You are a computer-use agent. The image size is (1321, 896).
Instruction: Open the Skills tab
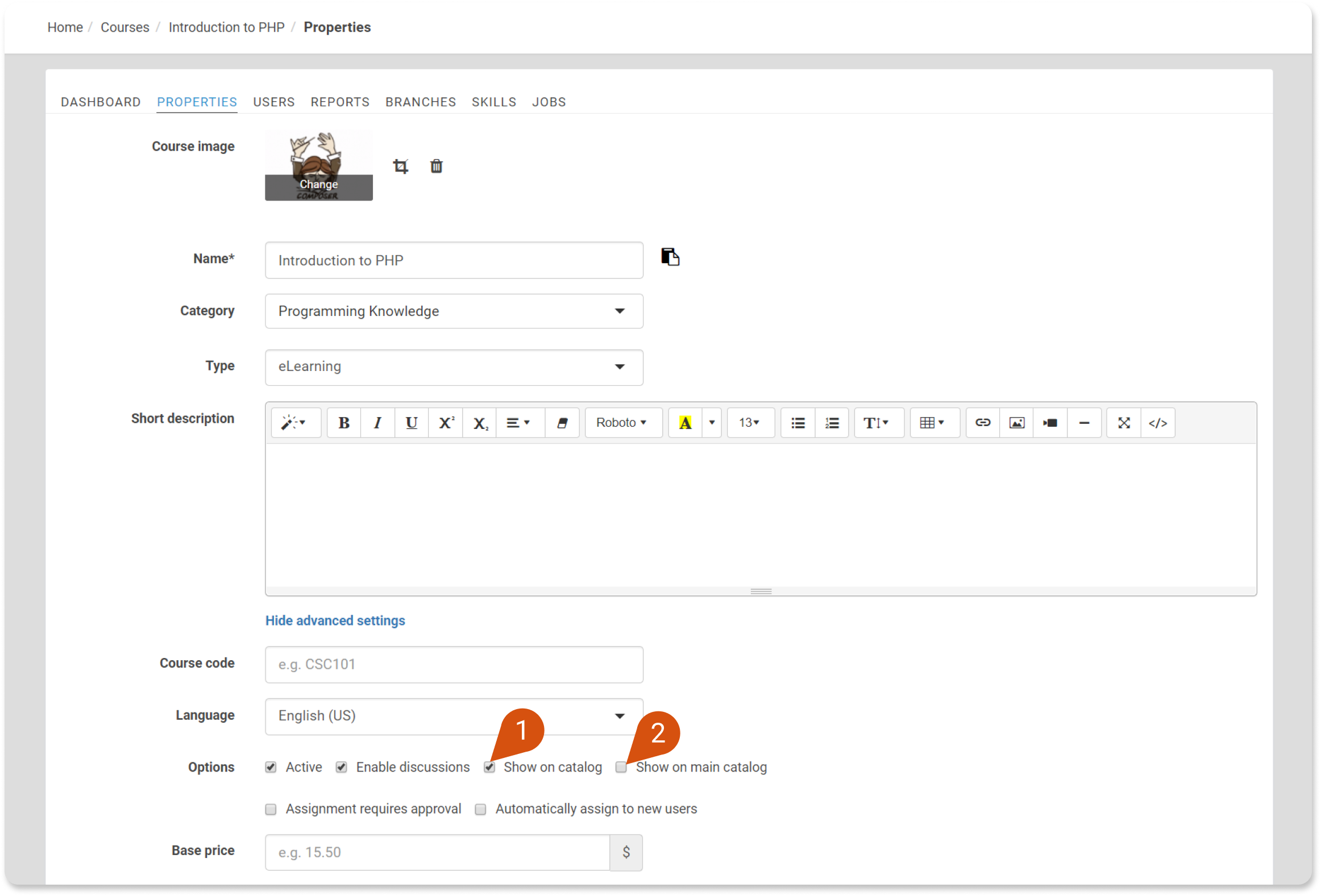click(494, 102)
